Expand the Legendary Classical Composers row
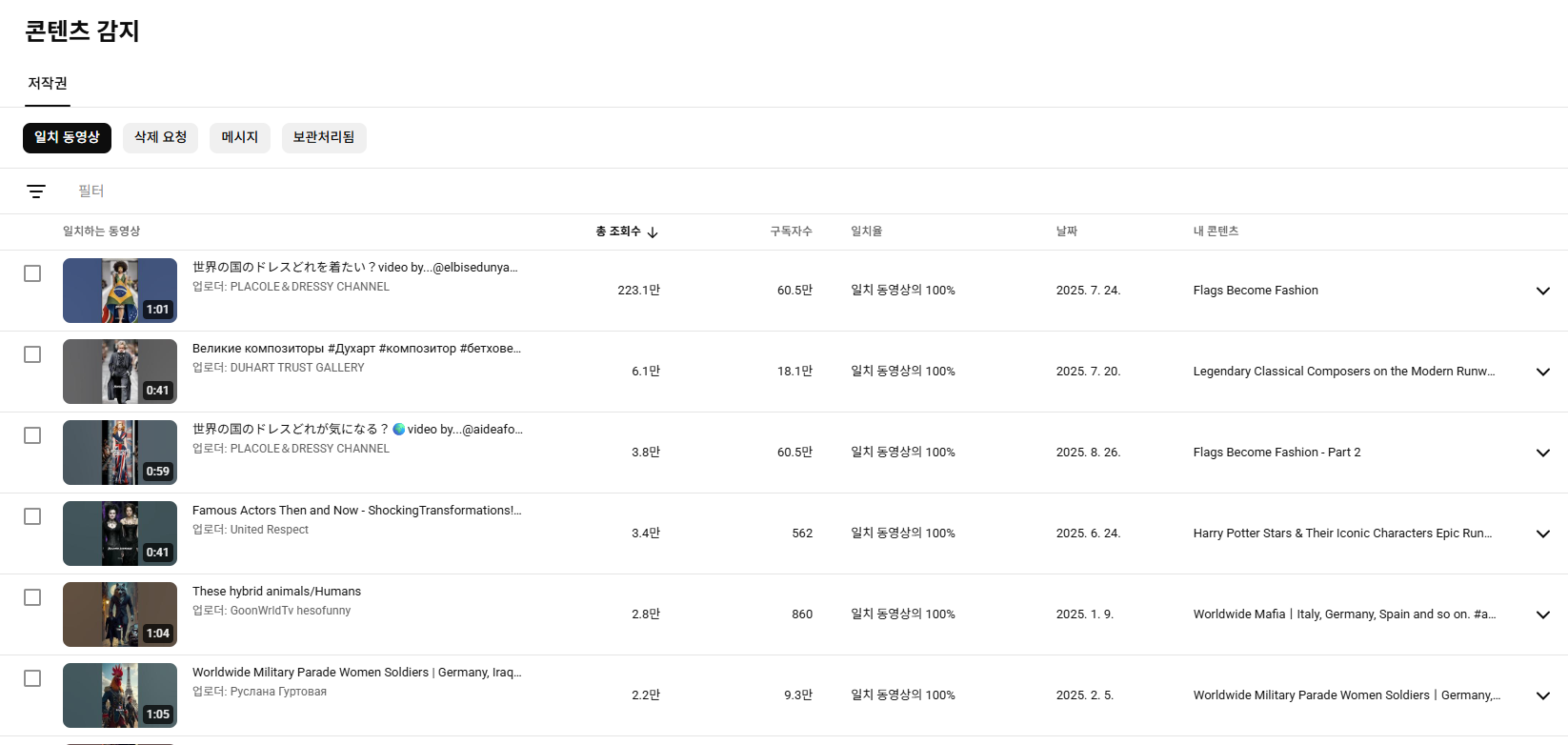 [x=1543, y=372]
